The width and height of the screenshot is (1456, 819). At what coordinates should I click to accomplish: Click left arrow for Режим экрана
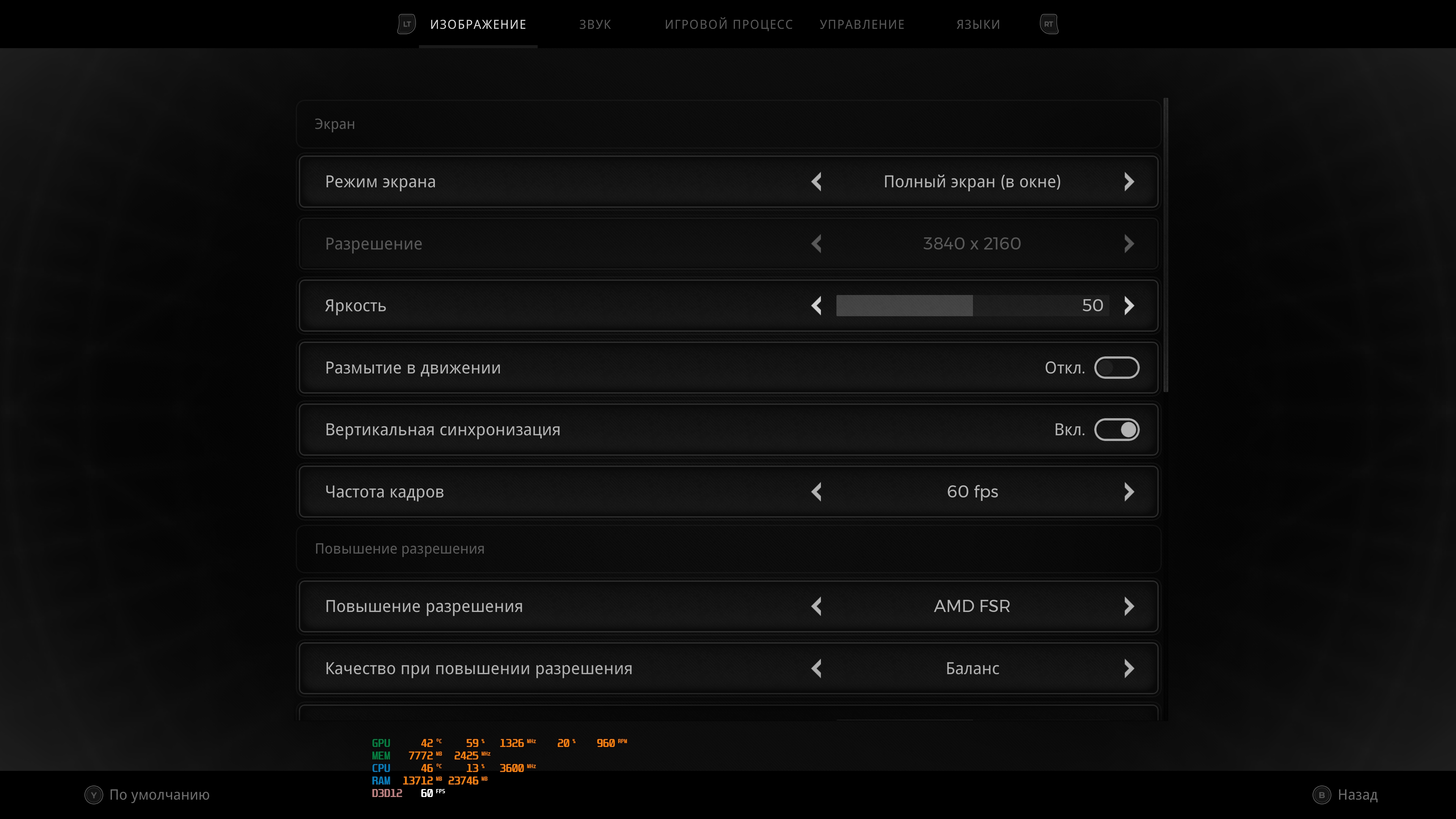pos(816,182)
